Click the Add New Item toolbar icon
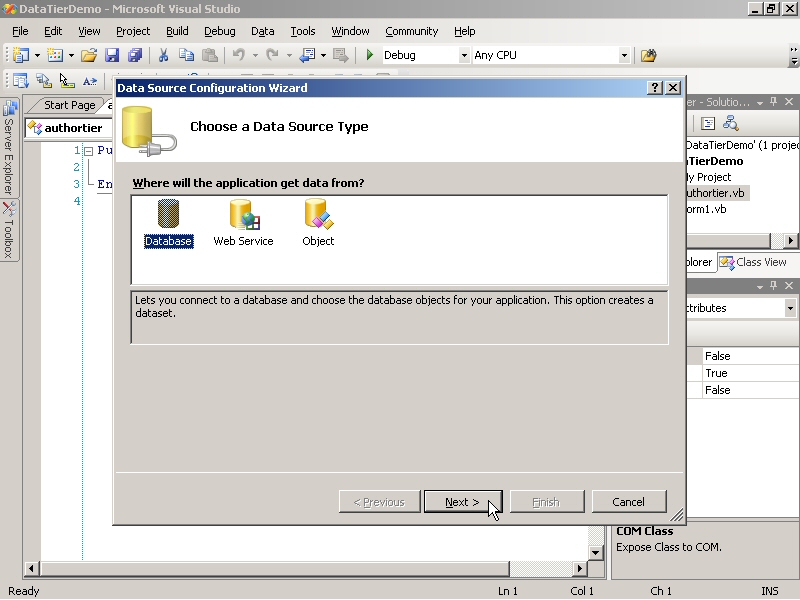The height and width of the screenshot is (600, 800). [x=55, y=55]
